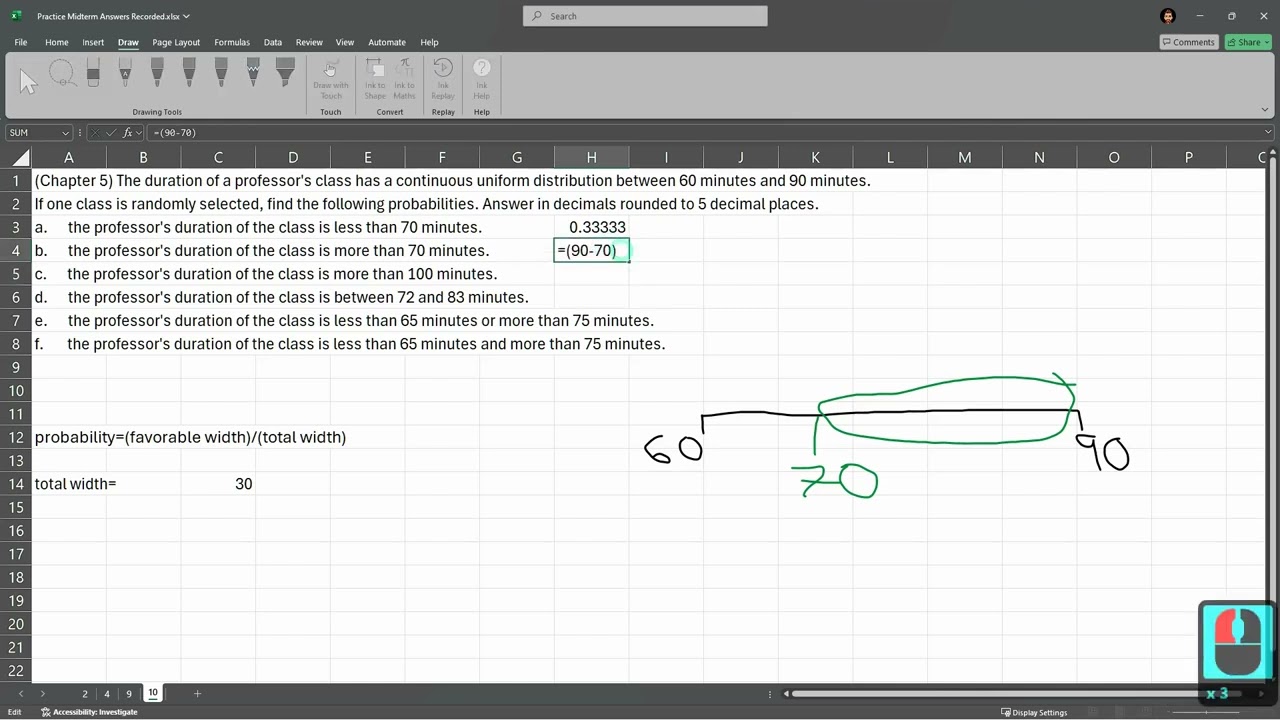Open the user account avatar
Viewport: 1280px width, 720px height.
(1169, 16)
